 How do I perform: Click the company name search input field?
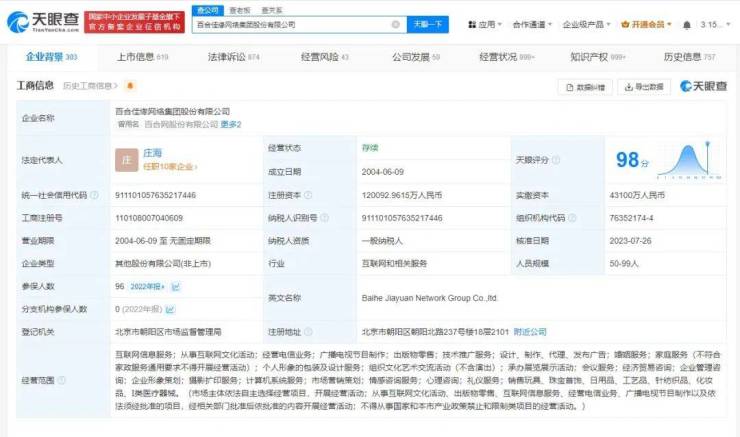pyautogui.click(x=290, y=23)
